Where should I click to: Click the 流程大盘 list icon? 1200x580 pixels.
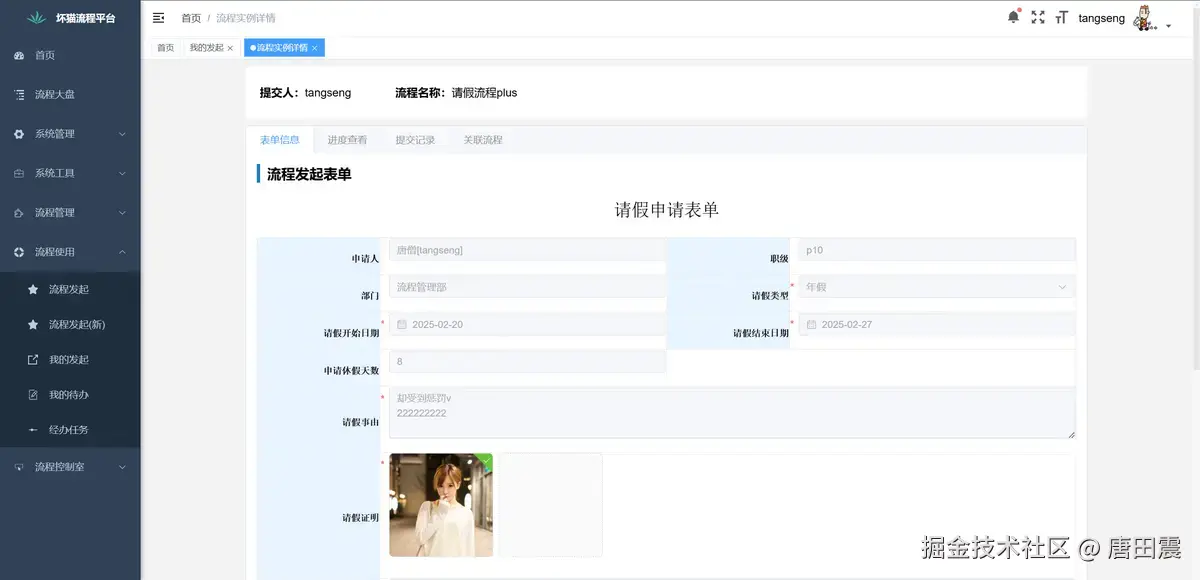[19, 94]
